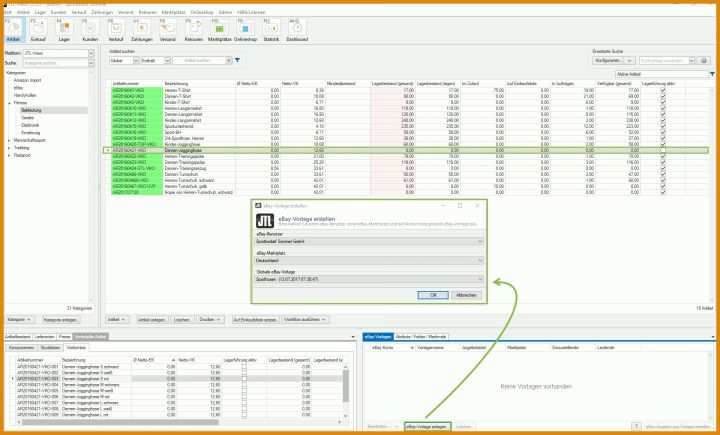720x435 pixels.
Task: Select the Sportunterhemd article row
Action: (409, 126)
